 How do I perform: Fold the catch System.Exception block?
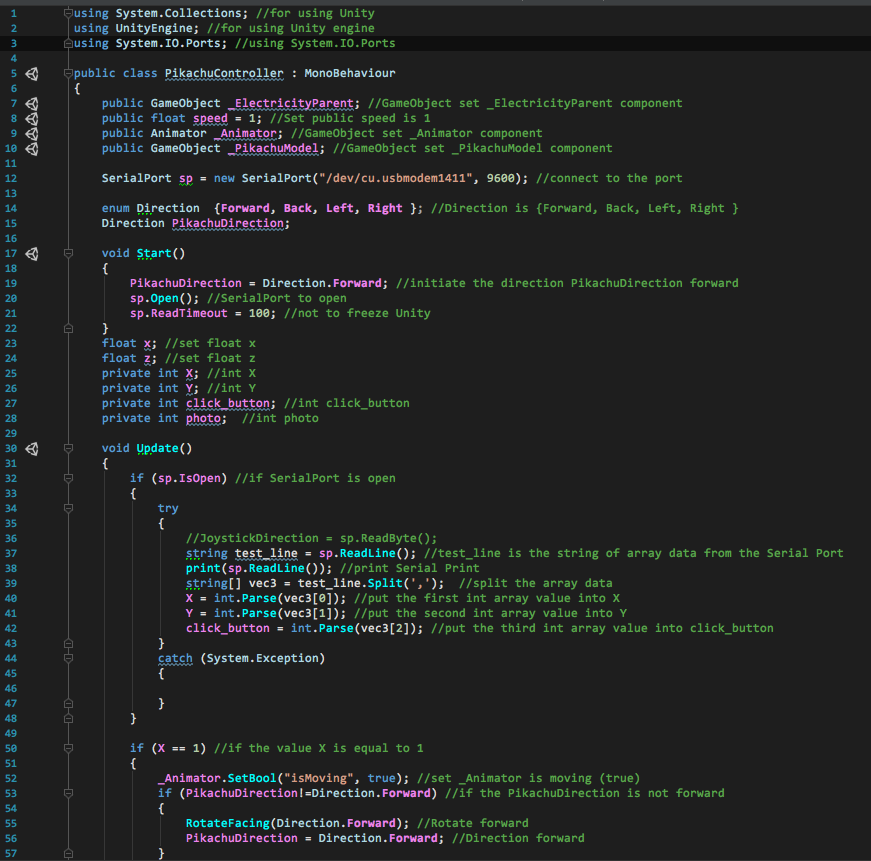tap(67, 659)
